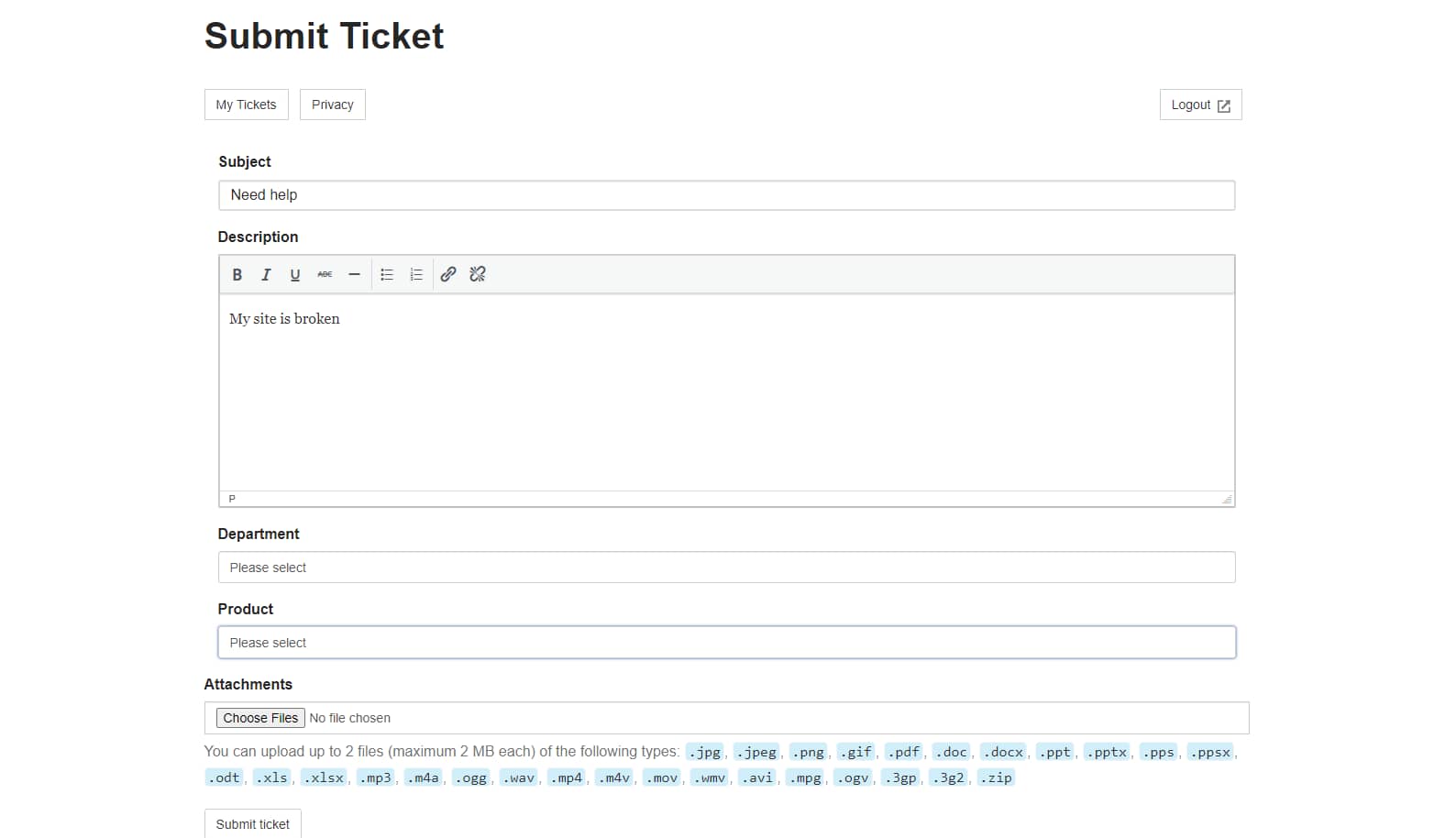Open the Product dropdown
The height and width of the screenshot is (838, 1456).
pos(726,643)
